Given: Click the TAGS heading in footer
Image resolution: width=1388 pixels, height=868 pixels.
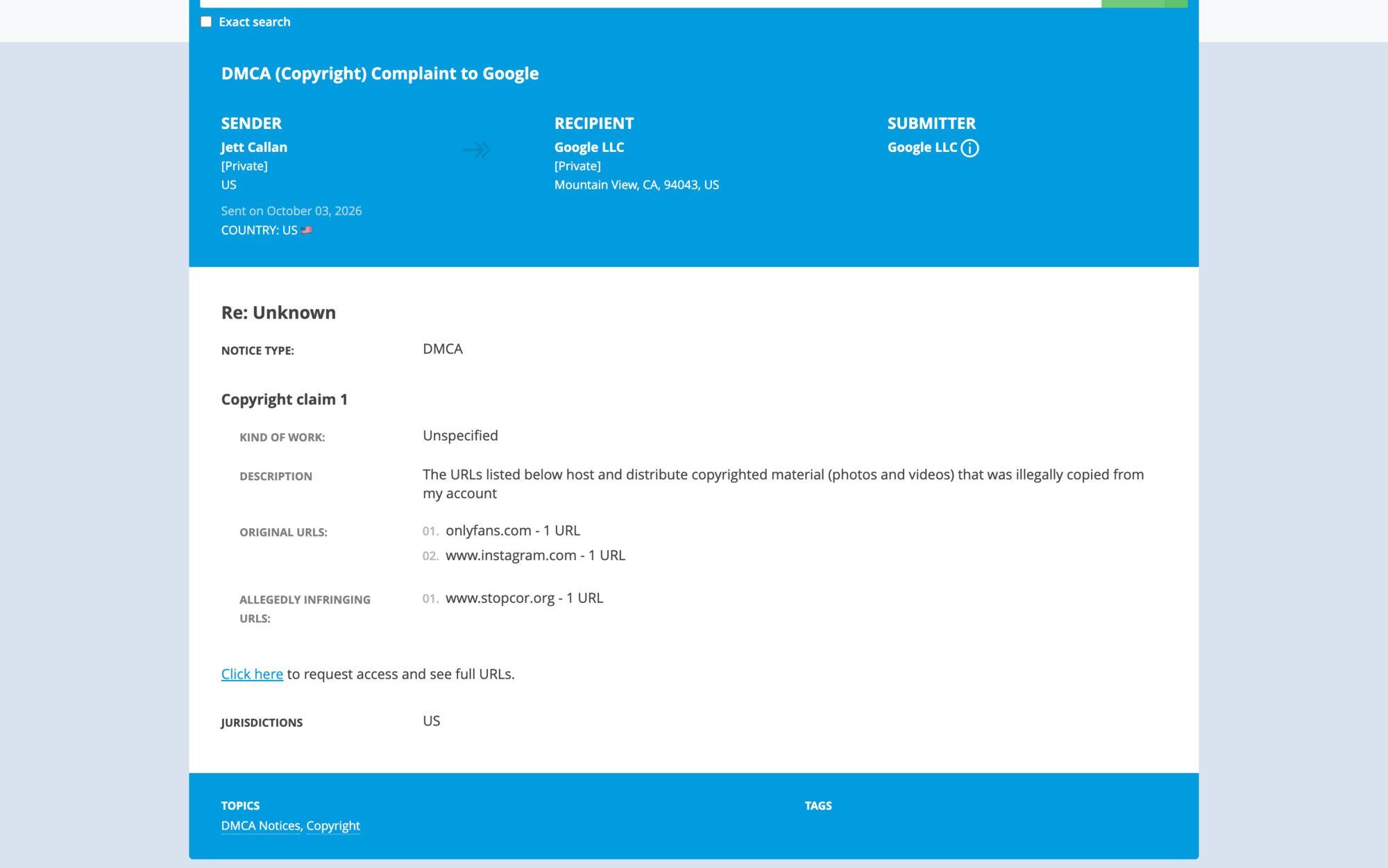Looking at the screenshot, I should pyautogui.click(x=818, y=806).
